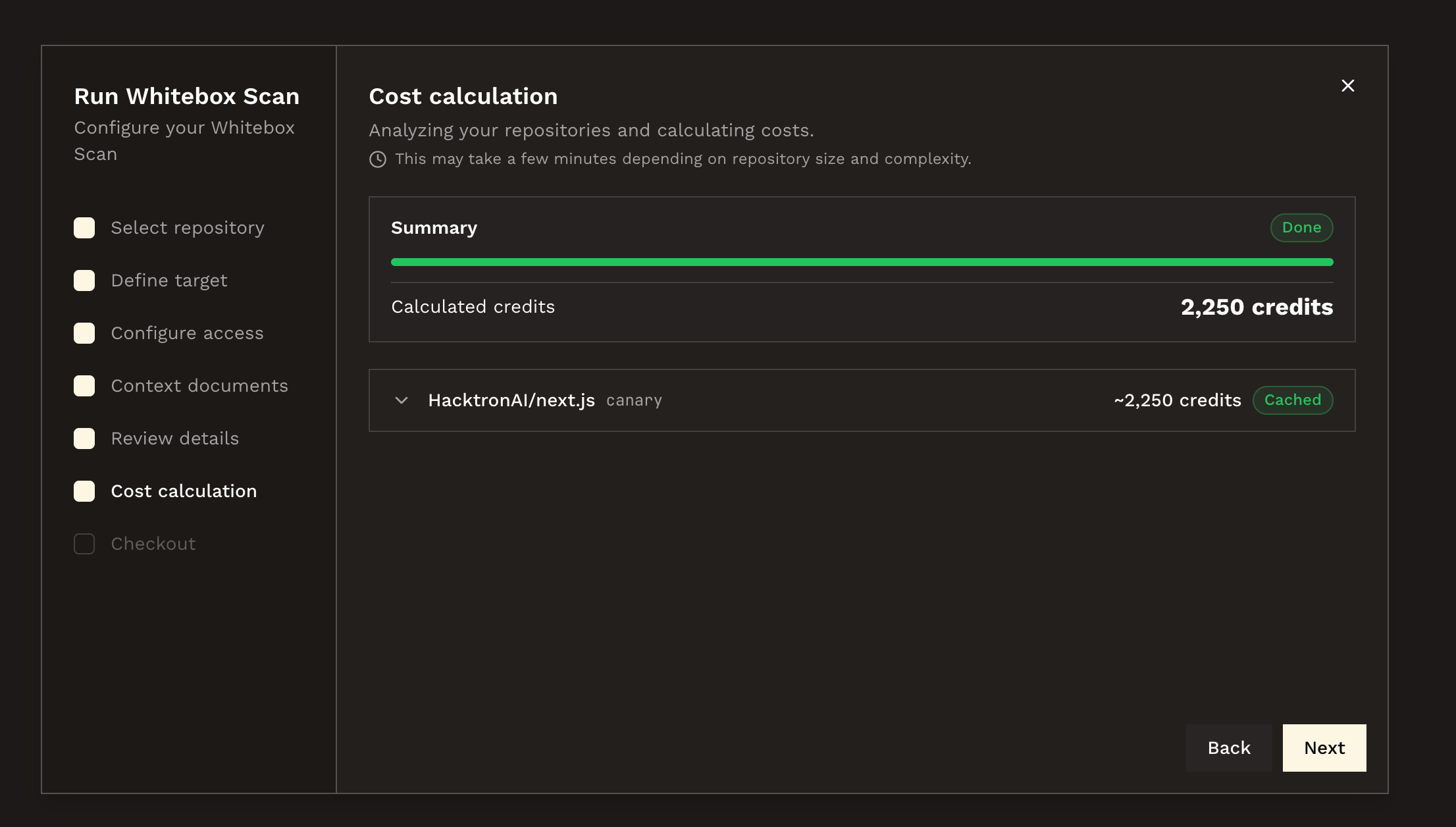The width and height of the screenshot is (1456, 827).
Task: Go to the Select repository step
Action: 188,228
